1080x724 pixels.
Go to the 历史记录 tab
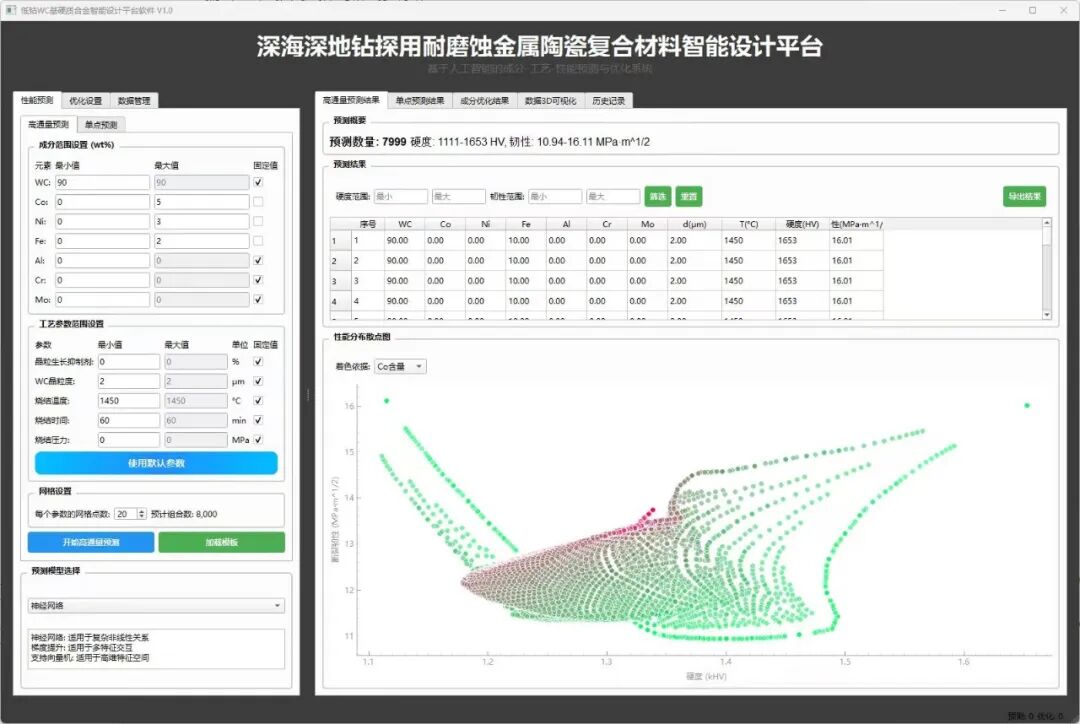pyautogui.click(x=608, y=101)
